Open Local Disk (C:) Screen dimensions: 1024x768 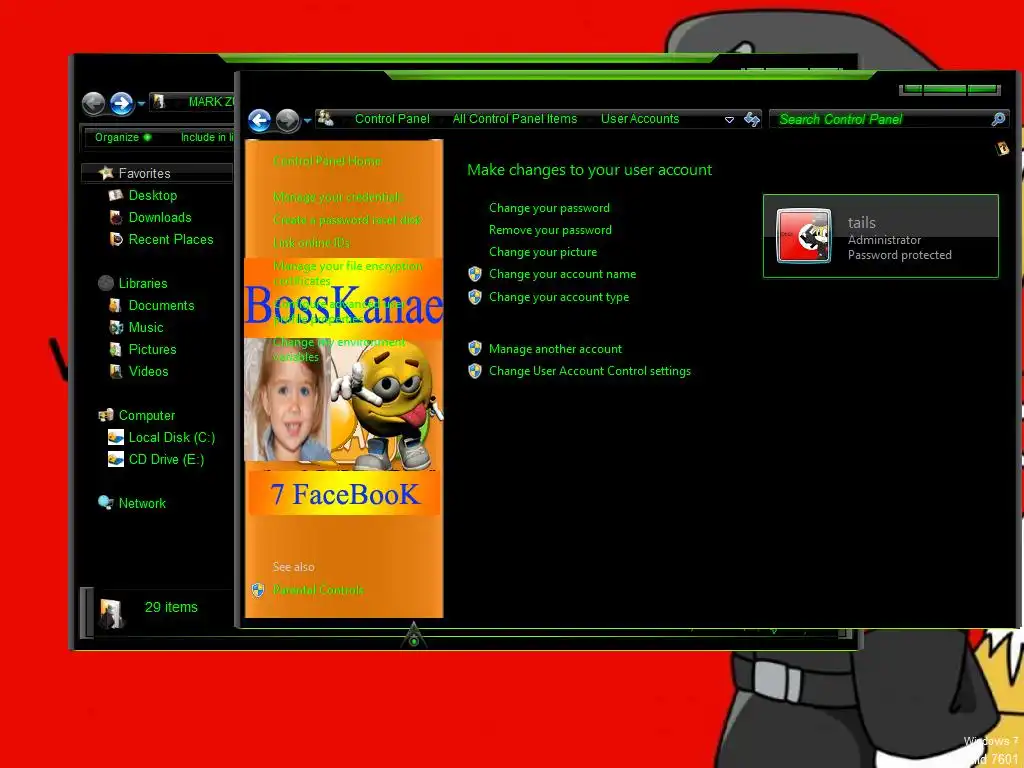[172, 438]
